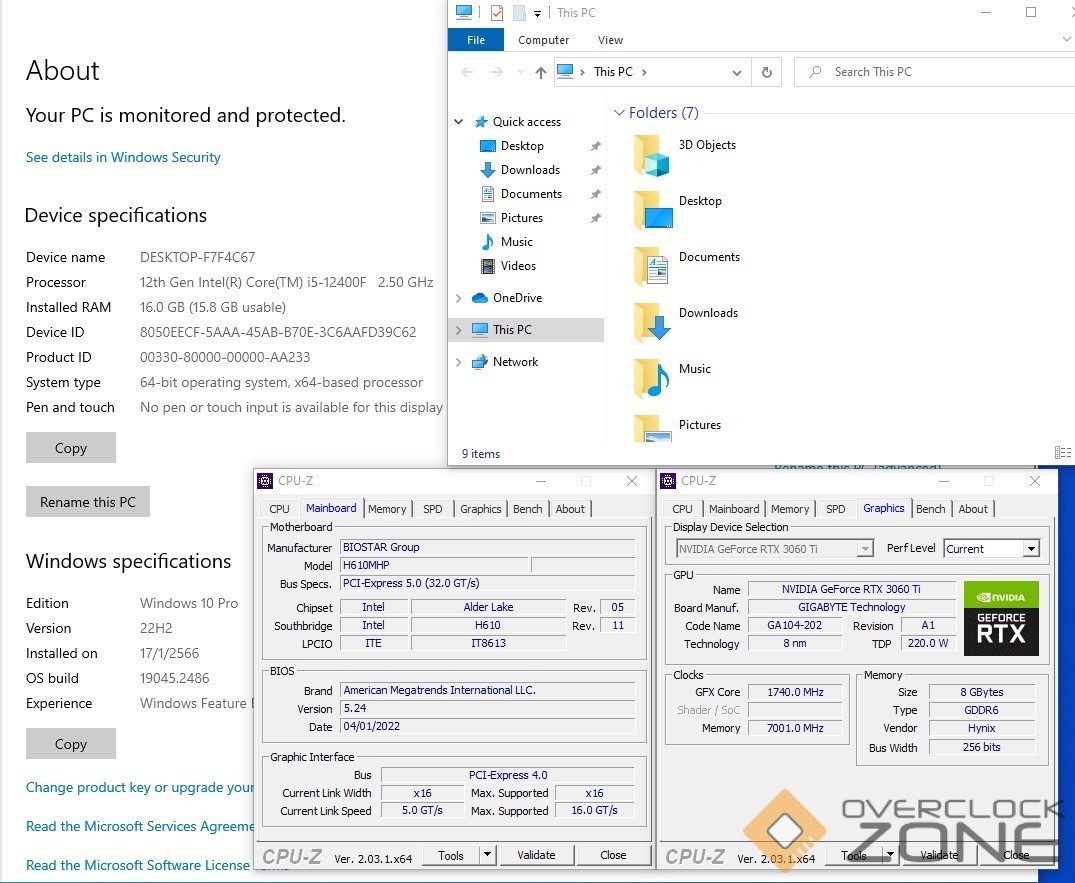Open See details in Windows Security link

coord(123,158)
